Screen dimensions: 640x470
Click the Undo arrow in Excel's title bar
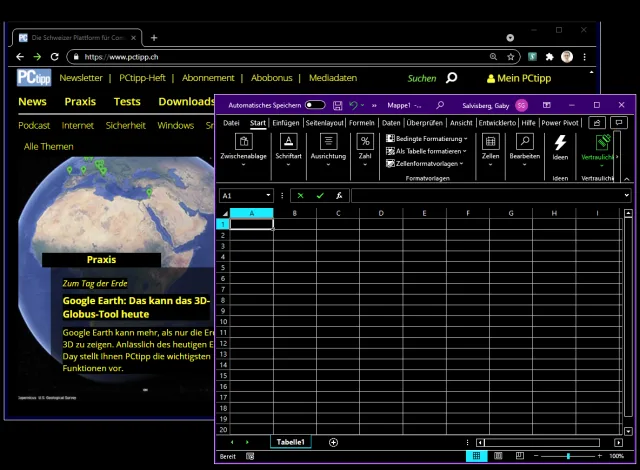coord(353,105)
